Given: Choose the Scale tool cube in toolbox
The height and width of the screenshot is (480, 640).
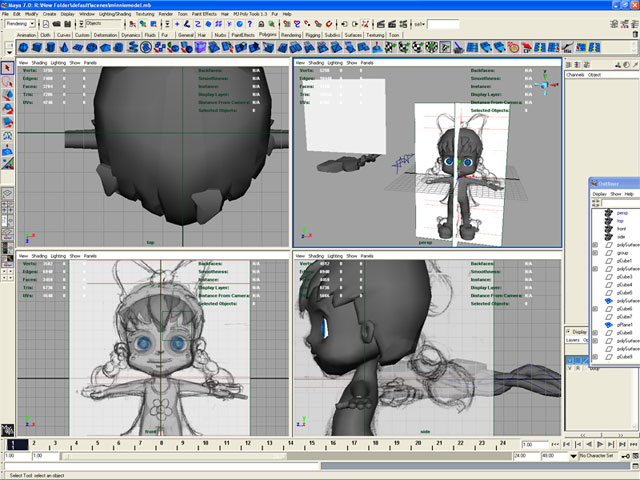Looking at the screenshot, I should [7, 122].
